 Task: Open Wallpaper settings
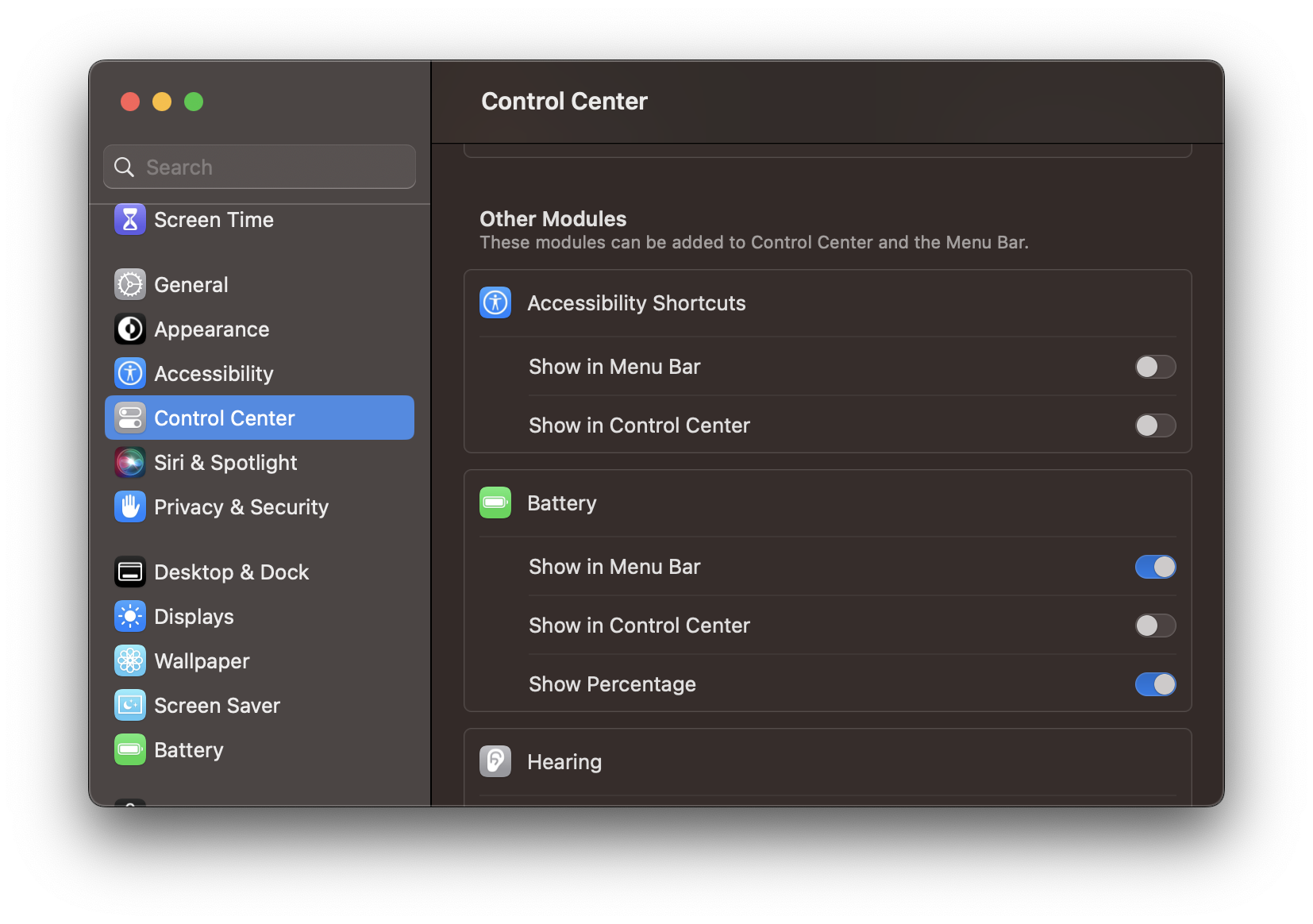(x=201, y=660)
